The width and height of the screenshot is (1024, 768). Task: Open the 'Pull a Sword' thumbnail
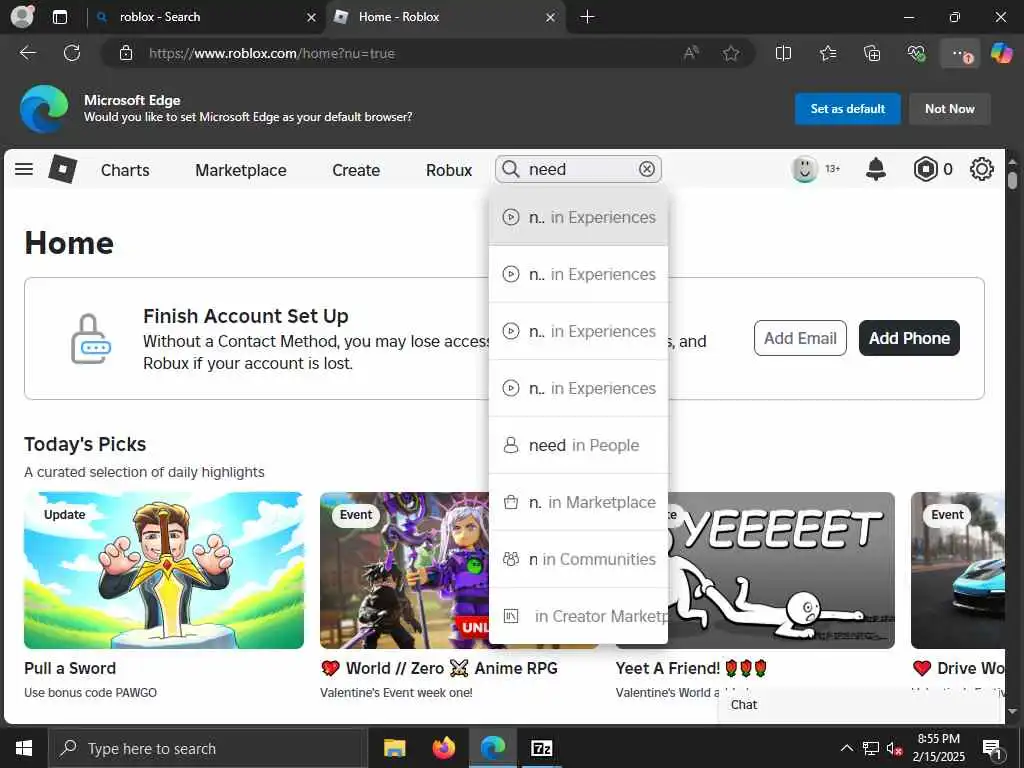point(164,570)
